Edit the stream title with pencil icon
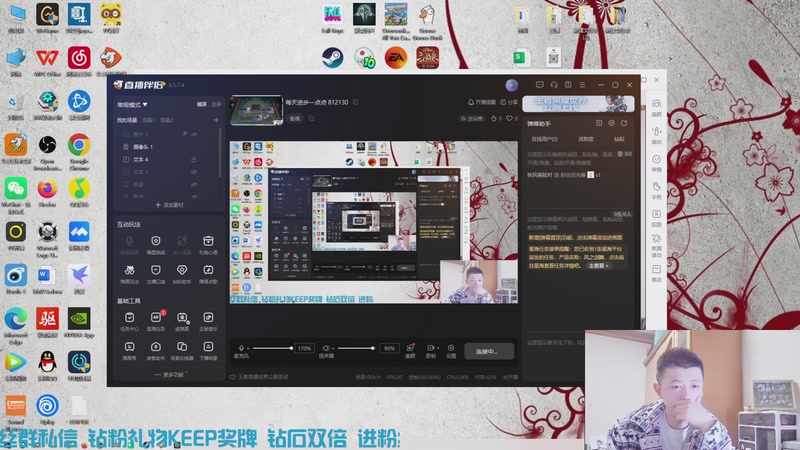This screenshot has width=800, height=450. click(356, 102)
